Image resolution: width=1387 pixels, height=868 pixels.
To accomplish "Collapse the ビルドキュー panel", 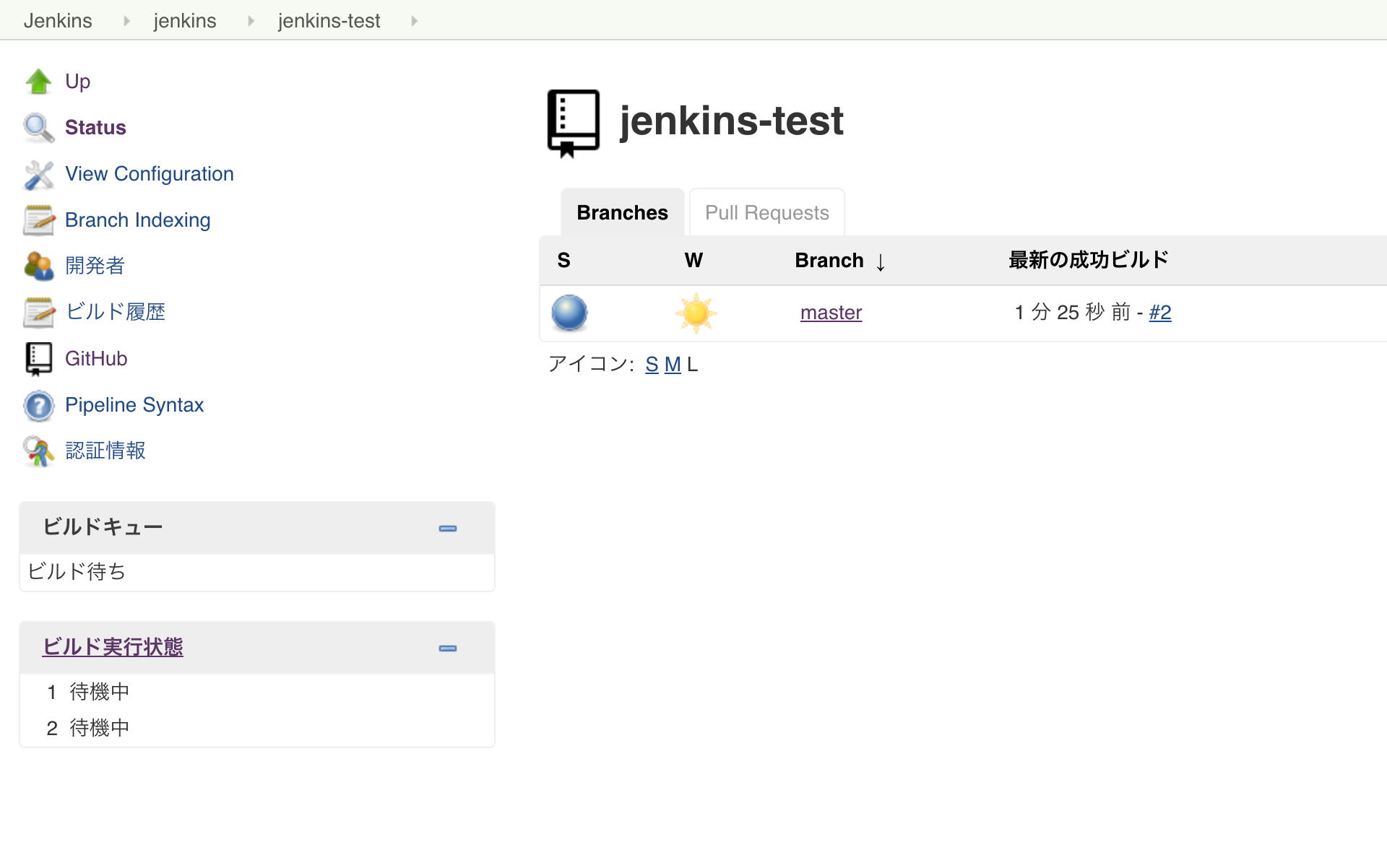I will 448,528.
